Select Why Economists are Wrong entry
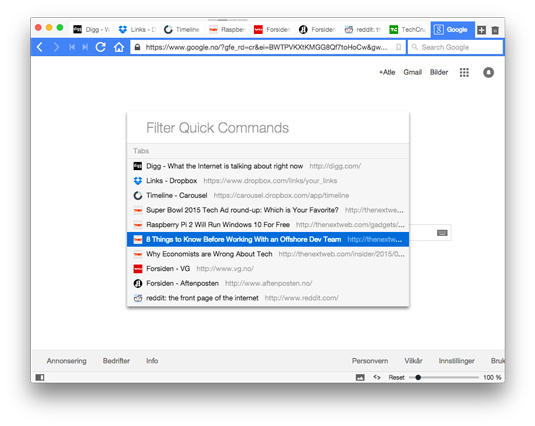Viewport: 535px width, 426px height. click(x=268, y=254)
